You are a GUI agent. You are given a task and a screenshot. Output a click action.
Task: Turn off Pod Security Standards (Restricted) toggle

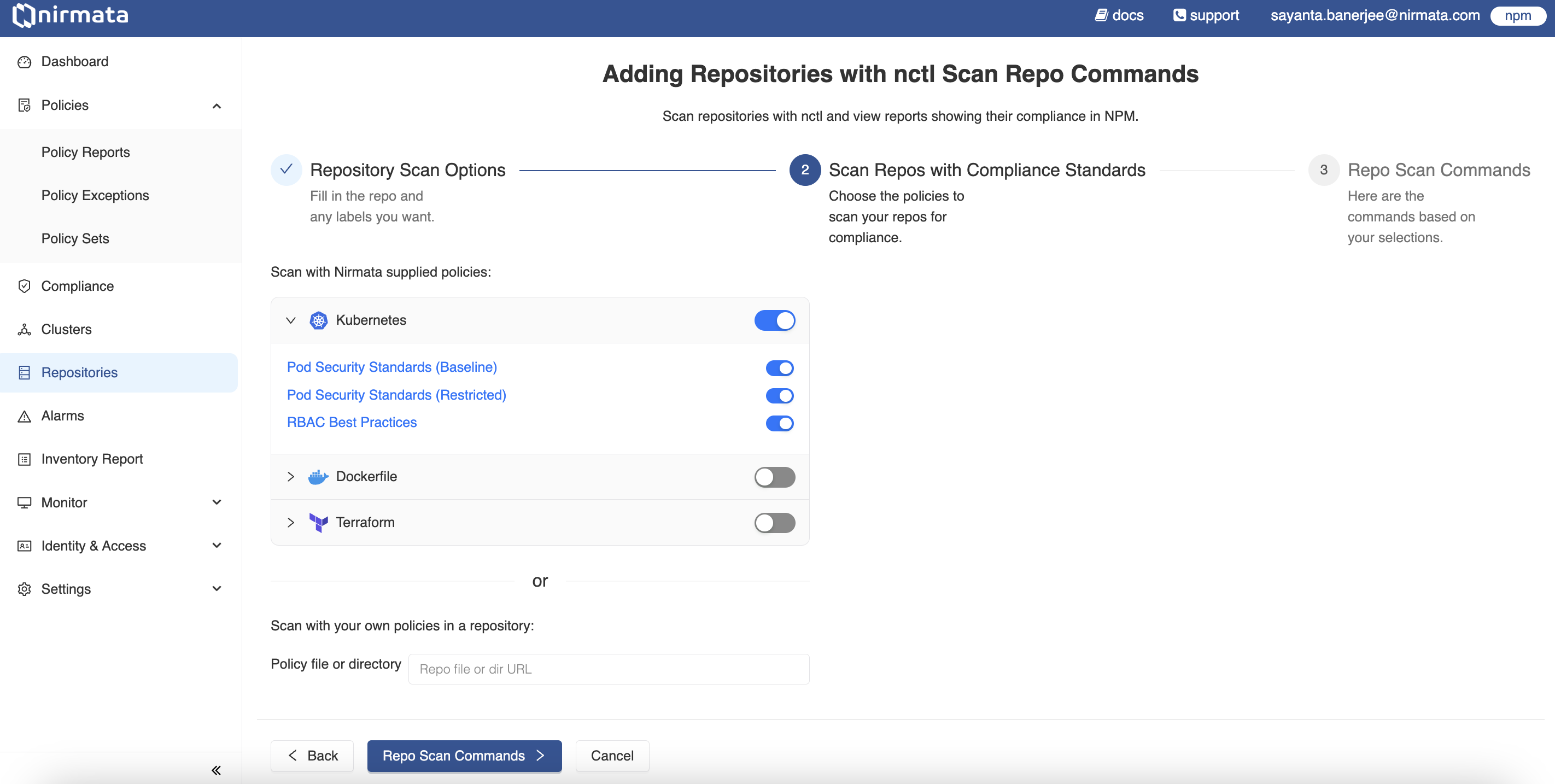coord(779,395)
